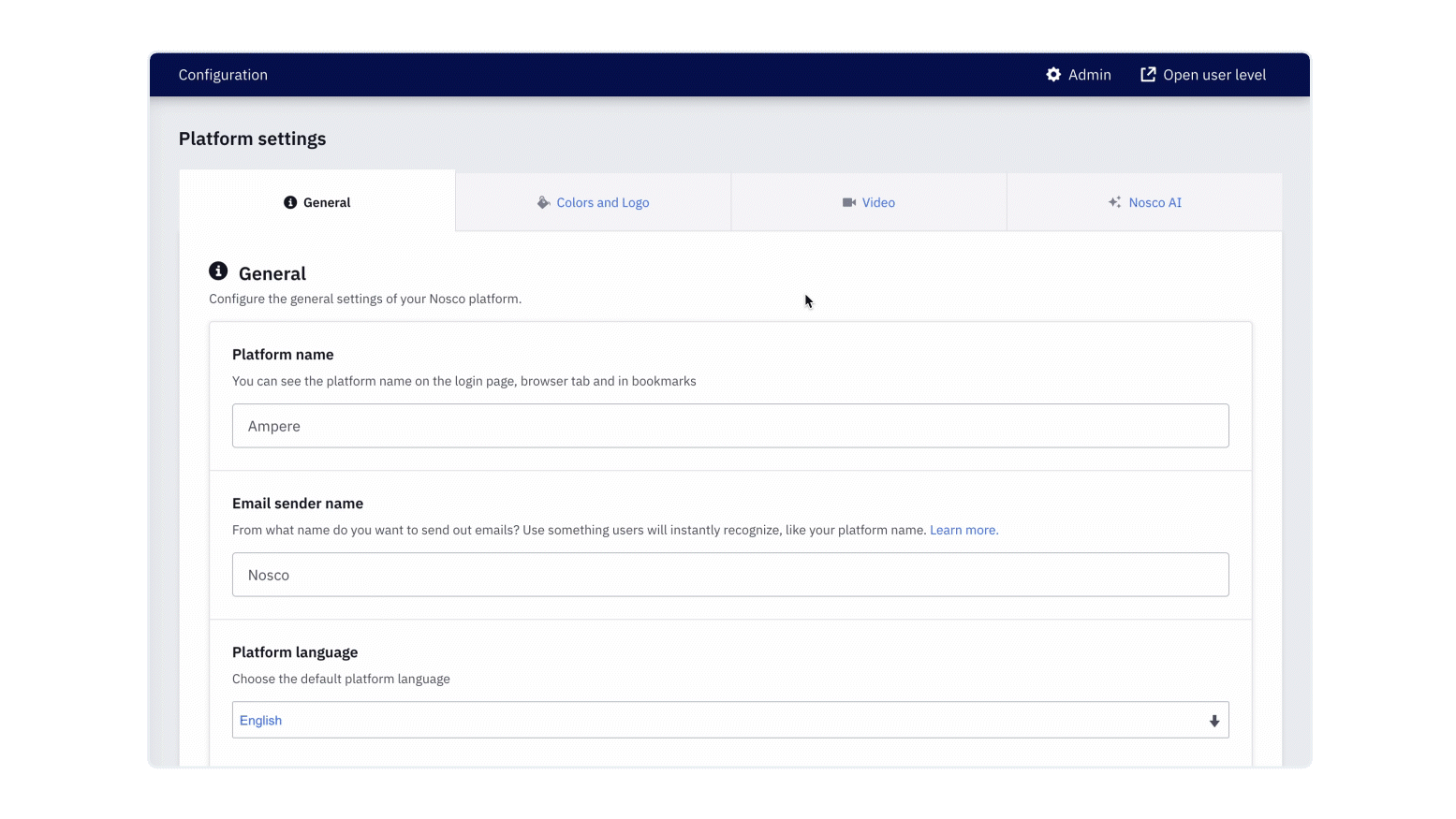Click the paint bucket icon on Colors and Logo tab

543,202
